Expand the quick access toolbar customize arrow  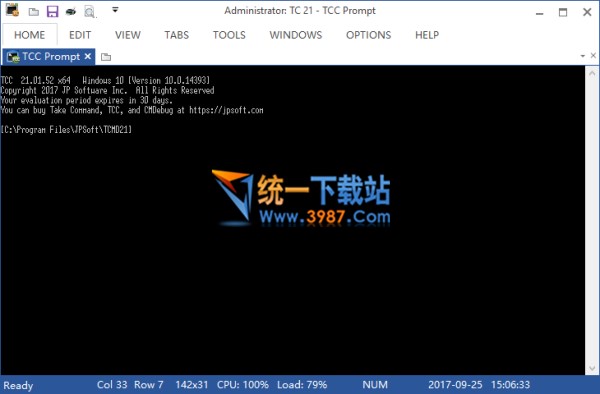(x=115, y=10)
